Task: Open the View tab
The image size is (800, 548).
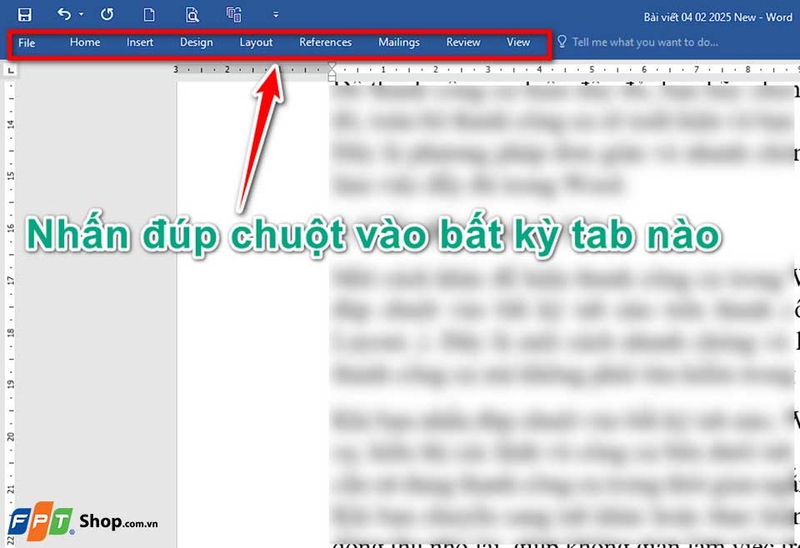Action: click(x=518, y=42)
